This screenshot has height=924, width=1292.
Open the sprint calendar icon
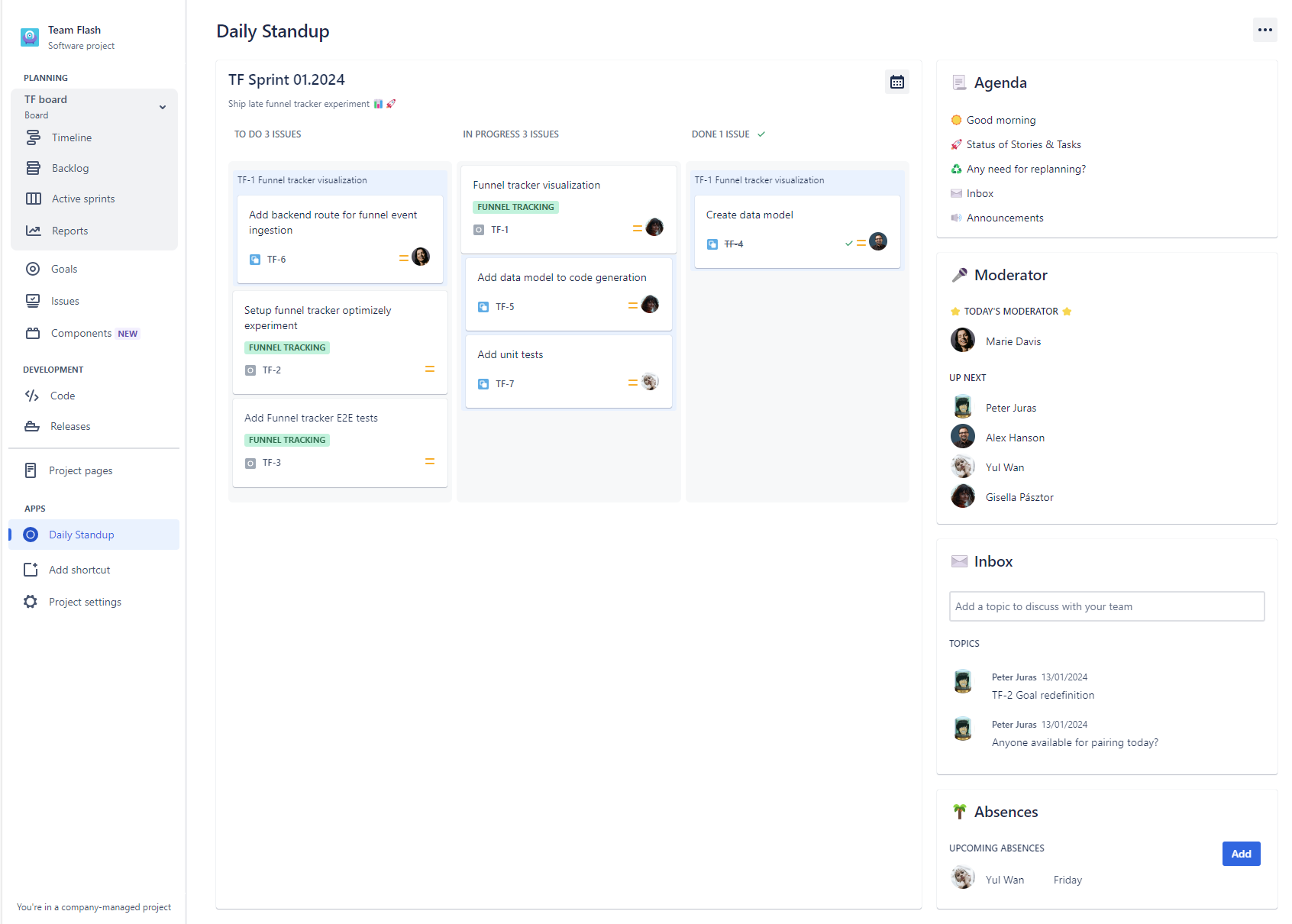click(896, 82)
